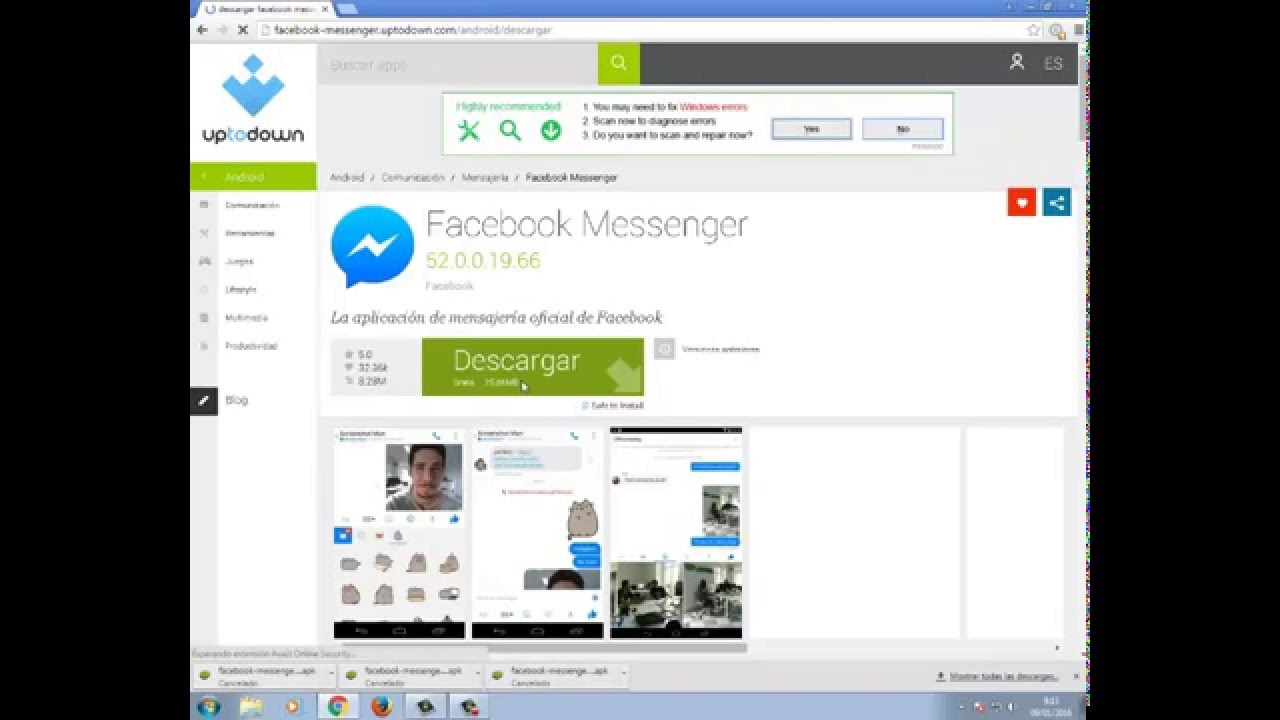
Task: Click browser back arrow
Action: 202,30
